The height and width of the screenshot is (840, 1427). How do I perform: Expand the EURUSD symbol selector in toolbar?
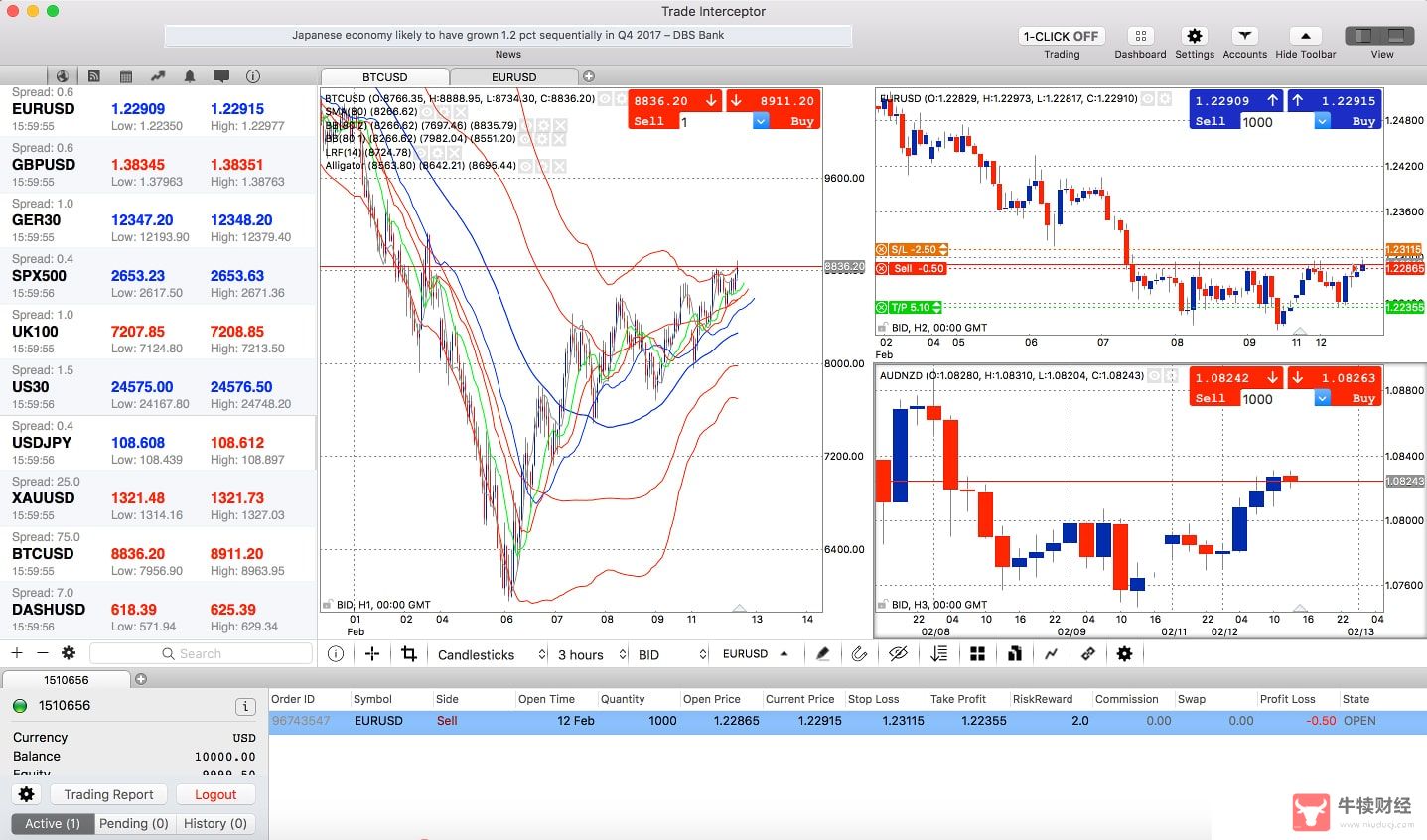coord(756,654)
